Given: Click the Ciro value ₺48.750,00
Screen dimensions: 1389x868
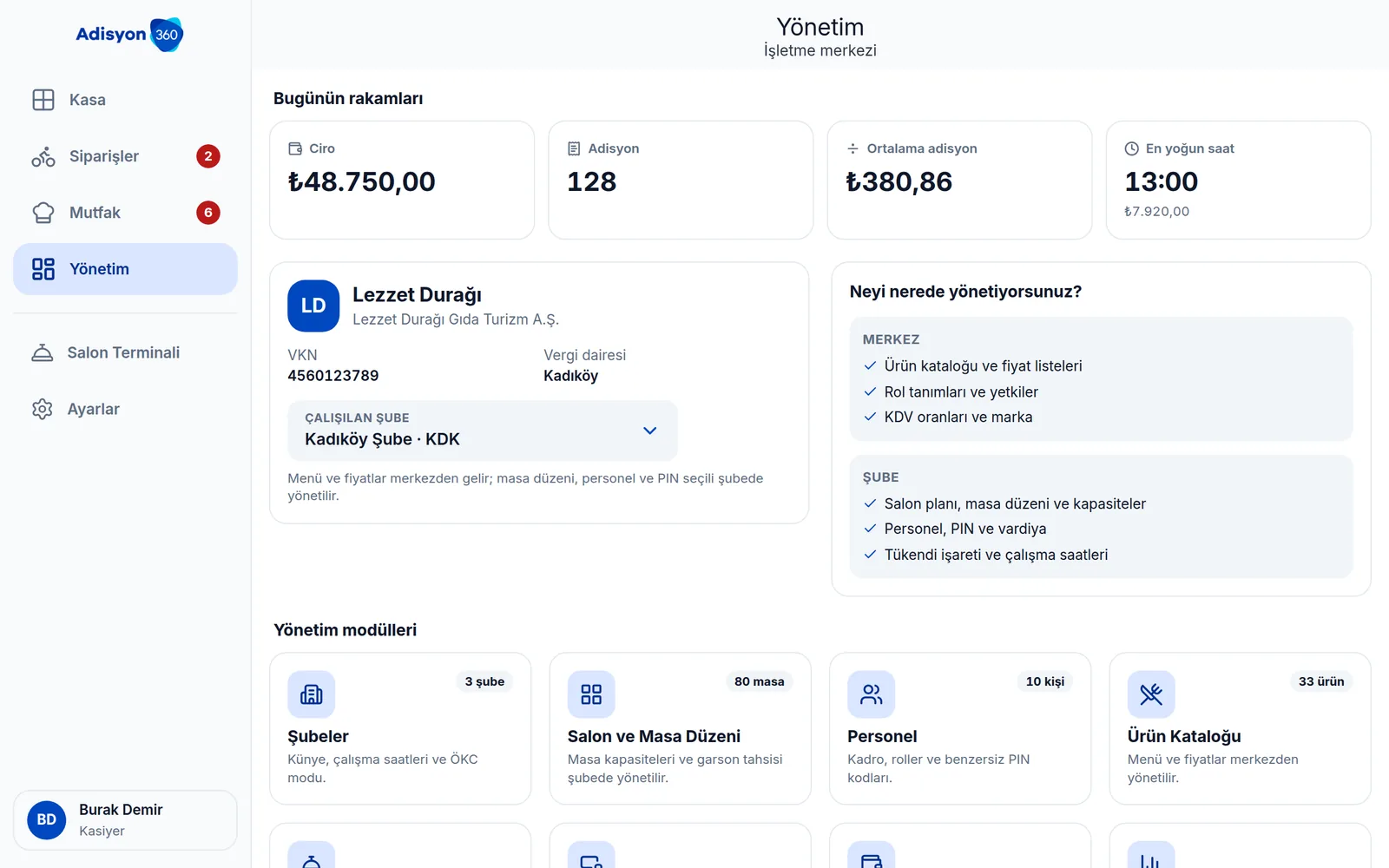Looking at the screenshot, I should pos(362,181).
